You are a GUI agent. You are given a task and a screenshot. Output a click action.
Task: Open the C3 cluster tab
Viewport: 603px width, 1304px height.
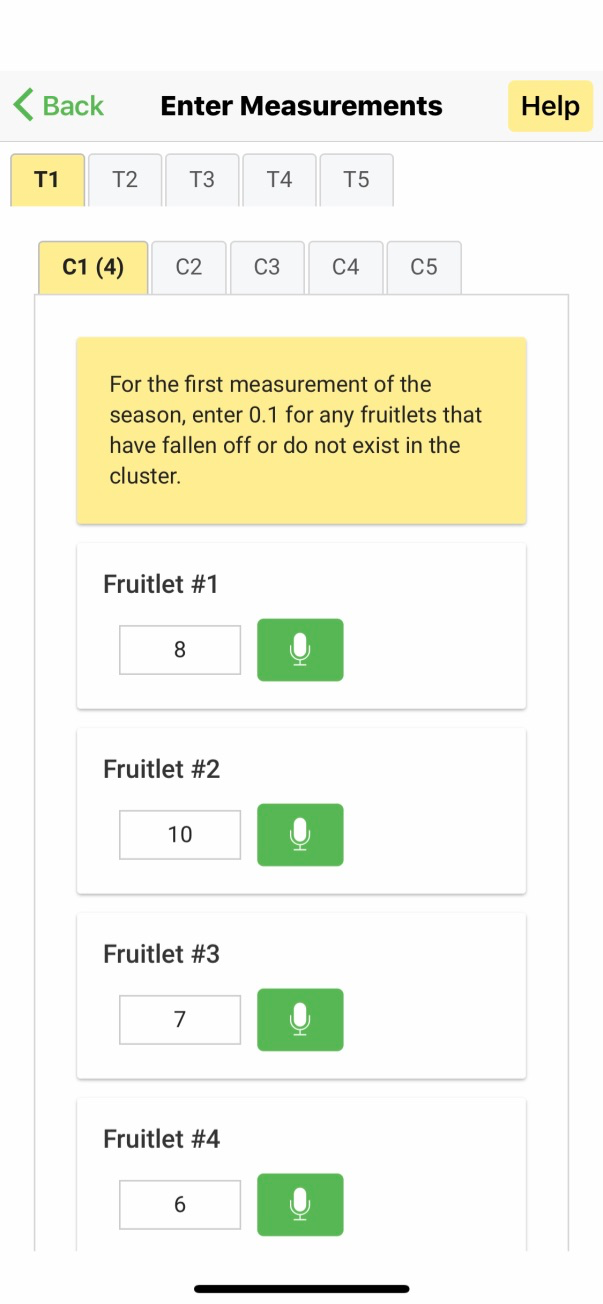[x=267, y=267]
